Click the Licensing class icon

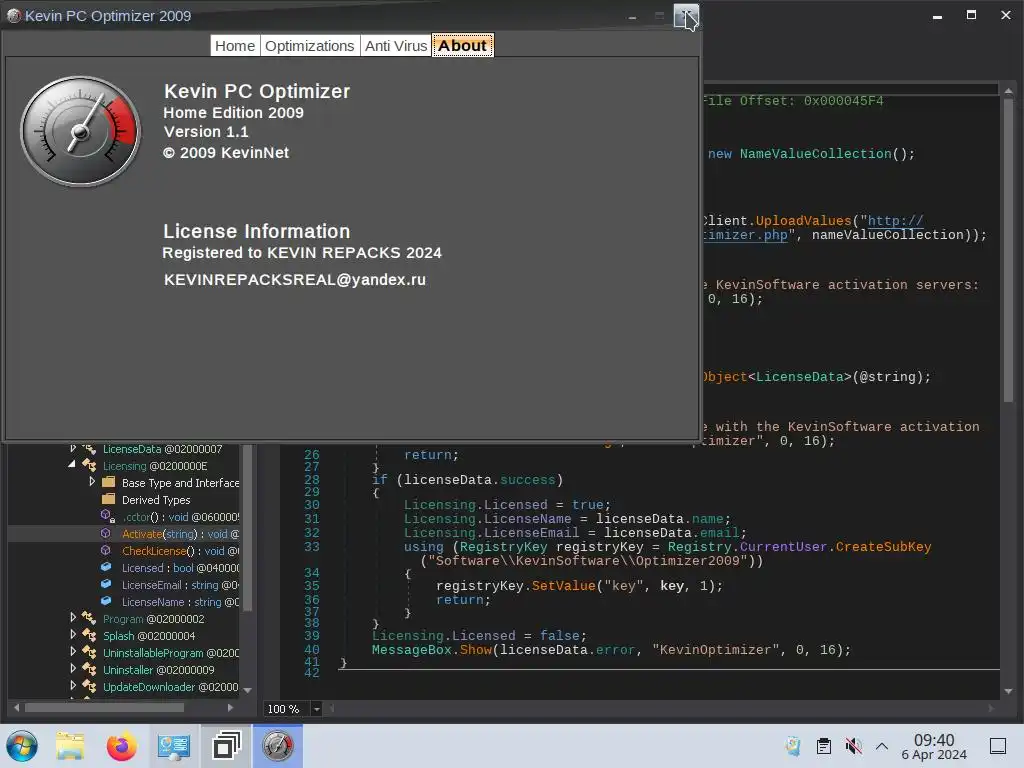click(89, 466)
